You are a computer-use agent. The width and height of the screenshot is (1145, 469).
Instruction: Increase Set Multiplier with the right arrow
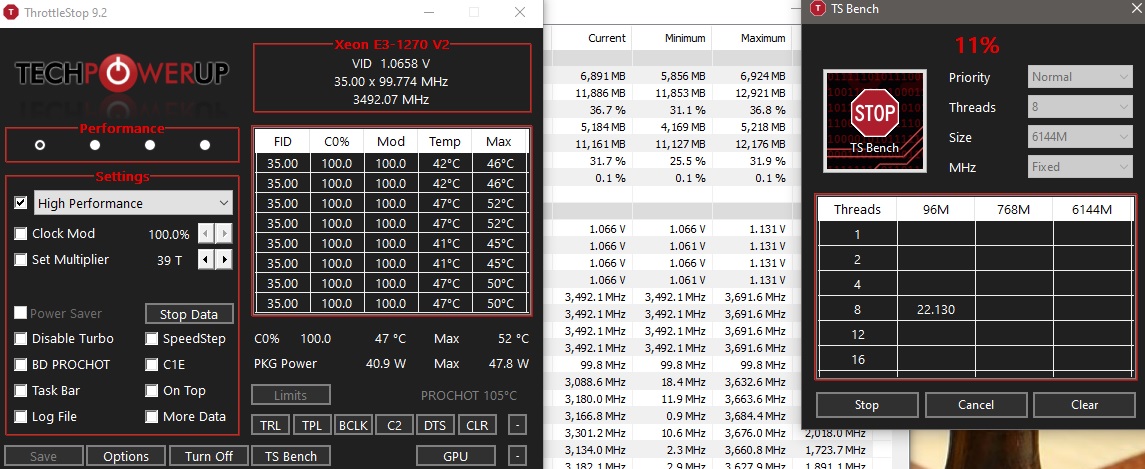click(224, 259)
